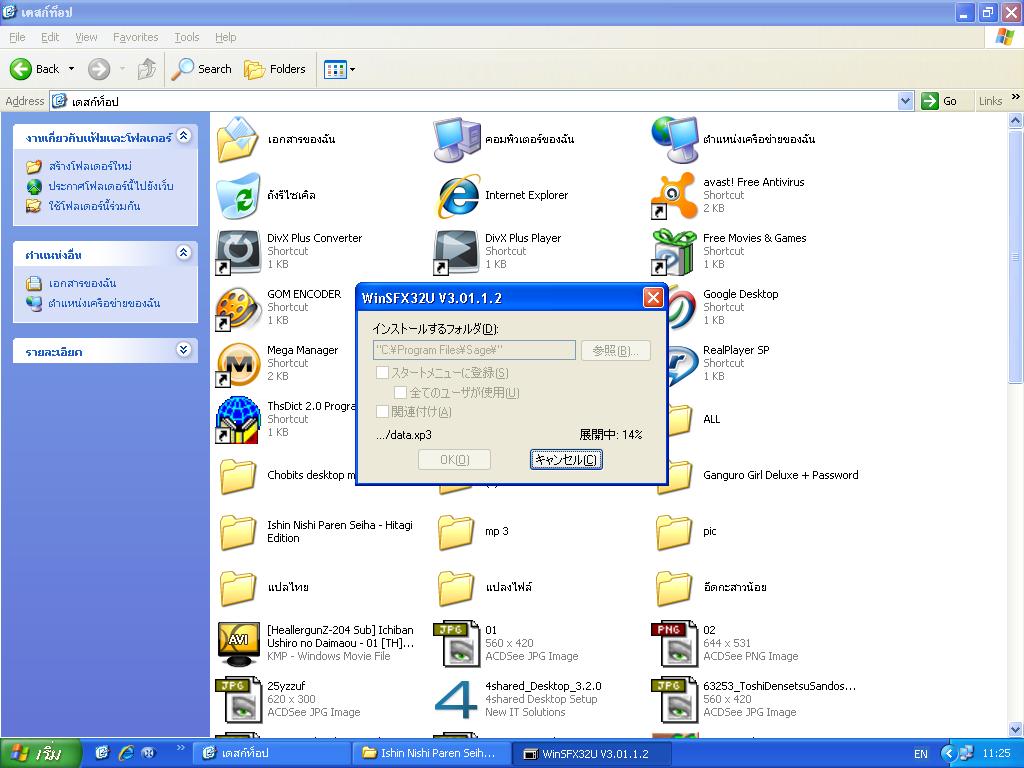The width and height of the screenshot is (1024, 768).
Task: Toggle the start menu registration checkbox
Action: (x=382, y=373)
